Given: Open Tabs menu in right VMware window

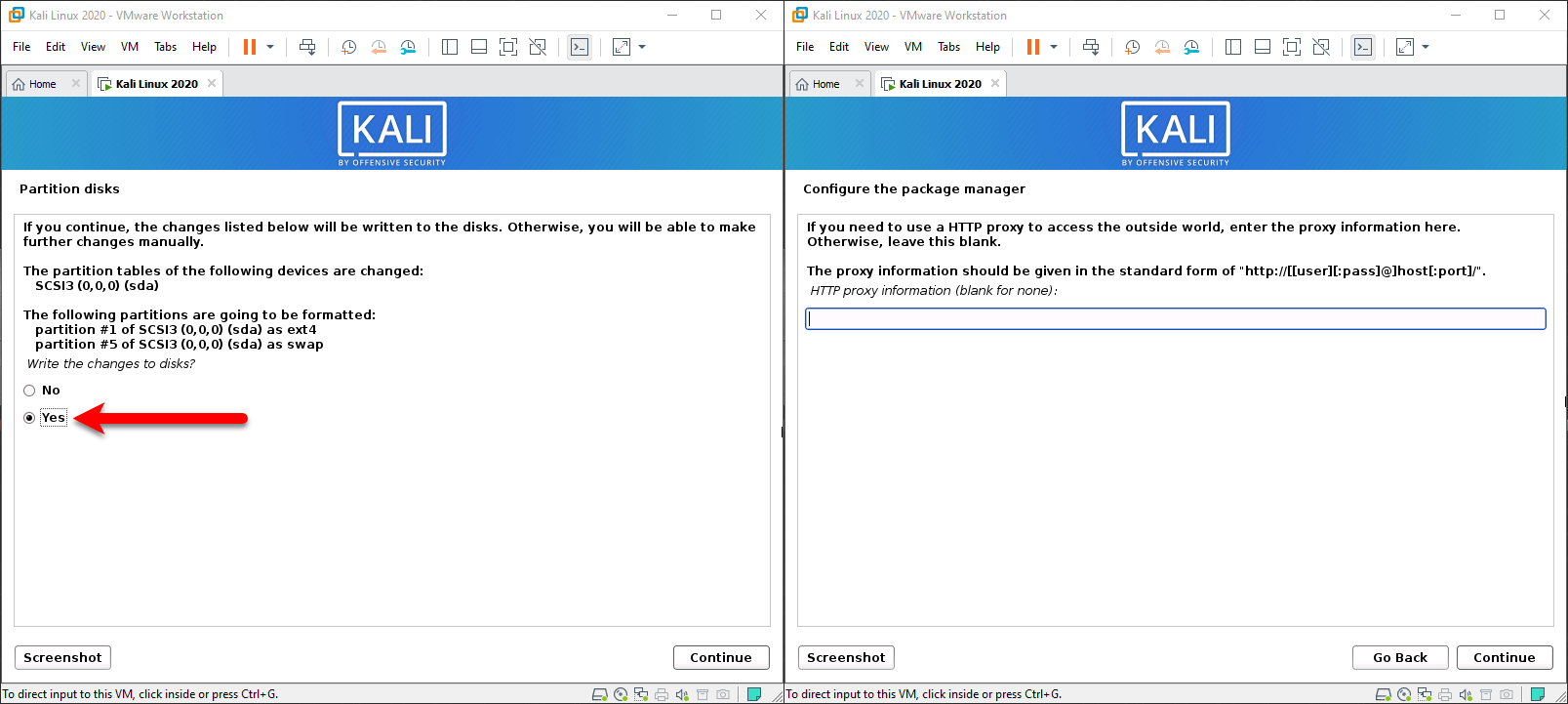Looking at the screenshot, I should [x=949, y=47].
